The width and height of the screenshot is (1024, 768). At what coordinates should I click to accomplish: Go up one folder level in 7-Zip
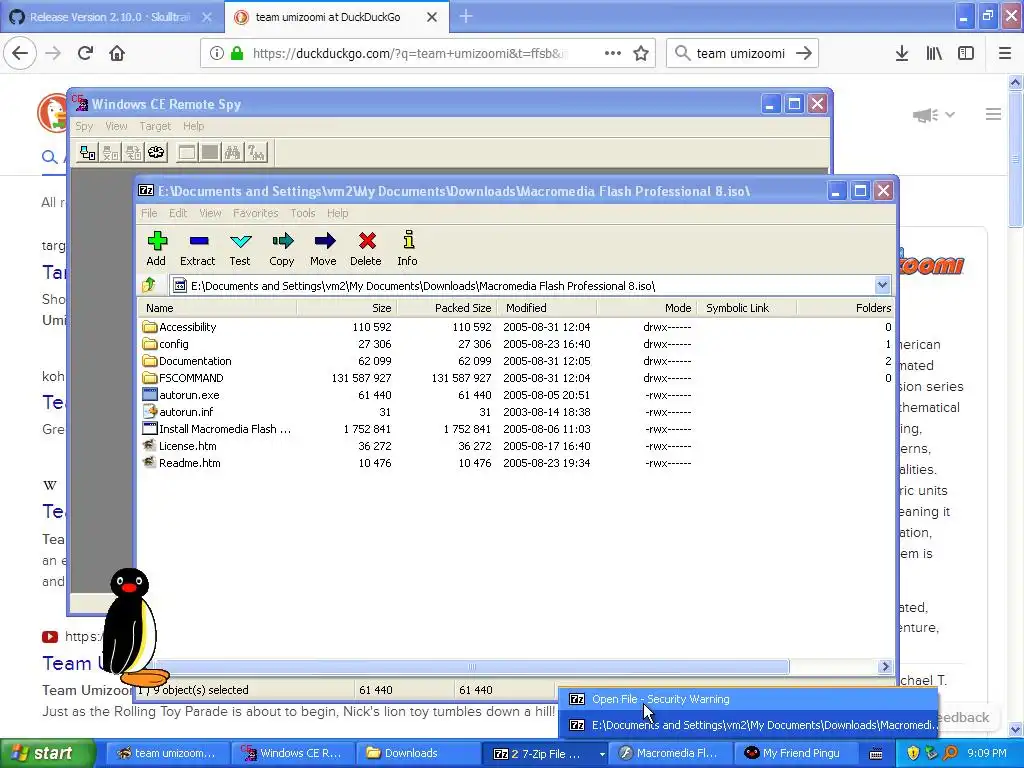tap(149, 285)
